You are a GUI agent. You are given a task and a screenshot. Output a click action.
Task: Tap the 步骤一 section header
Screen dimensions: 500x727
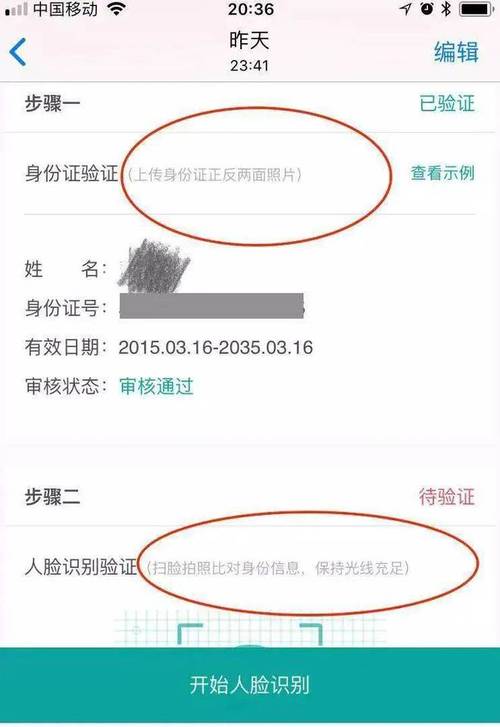[52, 103]
